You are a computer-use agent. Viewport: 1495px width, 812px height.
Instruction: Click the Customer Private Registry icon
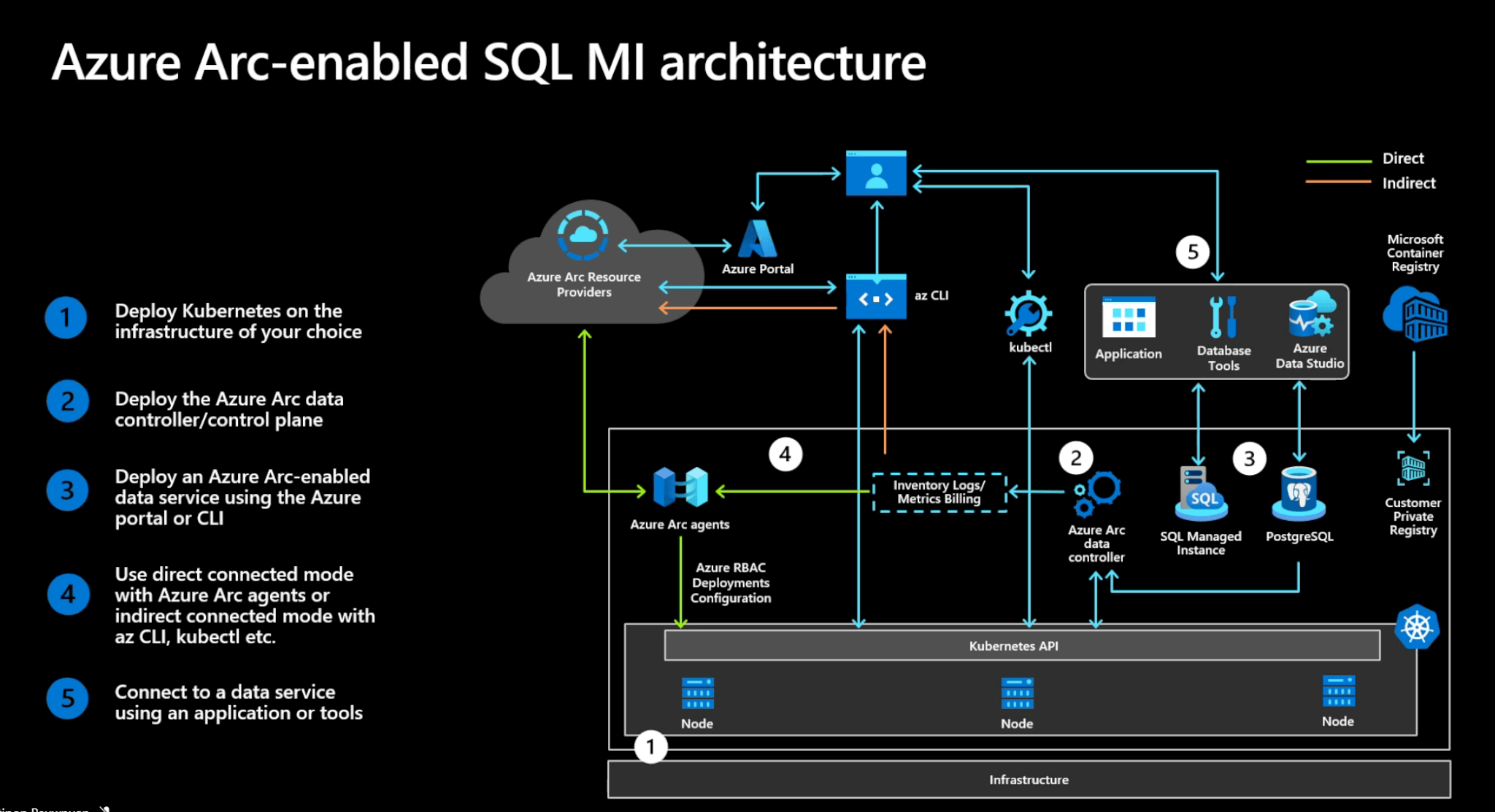pos(1413,468)
